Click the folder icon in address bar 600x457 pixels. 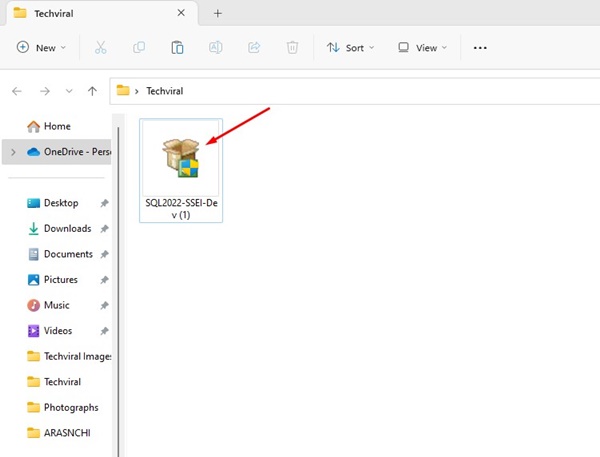(x=123, y=91)
